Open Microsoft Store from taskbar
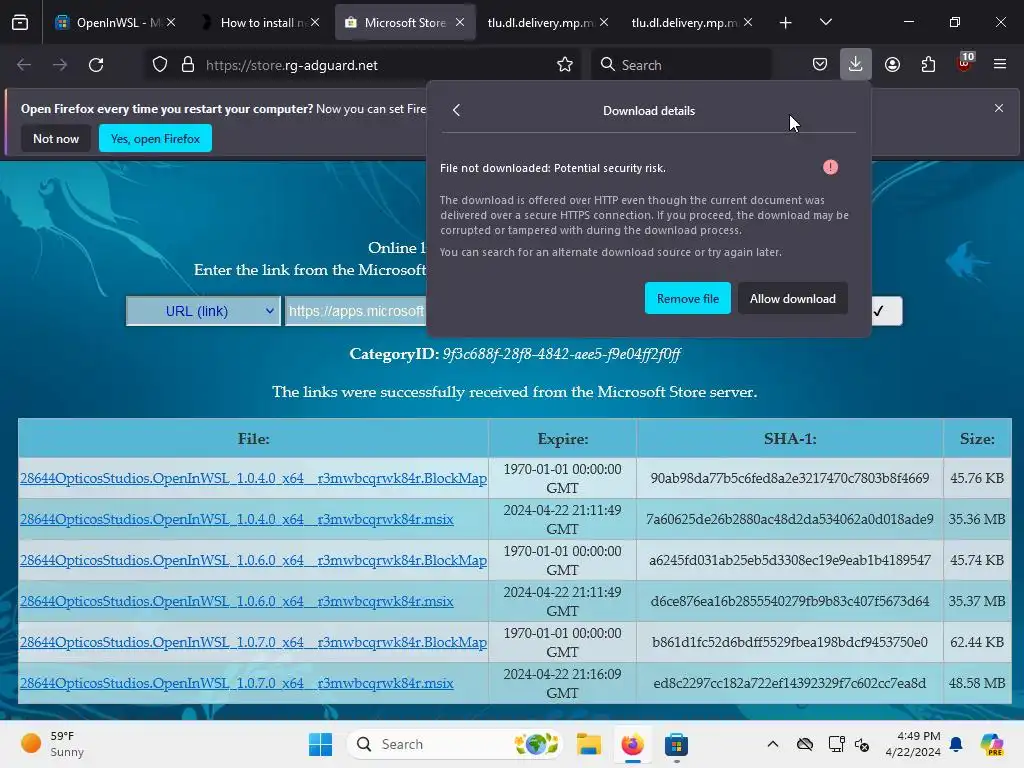 click(x=676, y=744)
